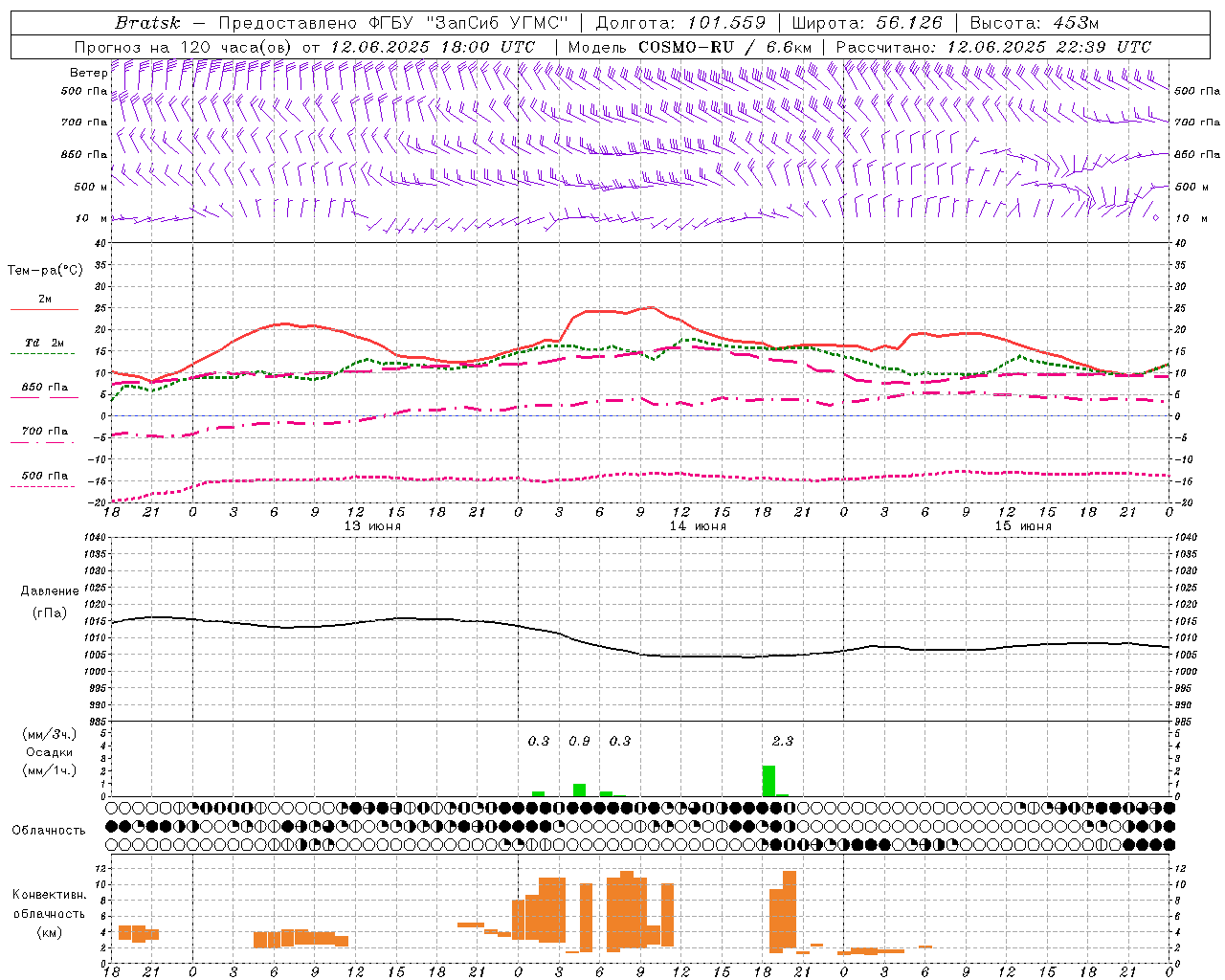Click the station name "Bratsk" in the header
The height and width of the screenshot is (980, 1225).
point(147,23)
